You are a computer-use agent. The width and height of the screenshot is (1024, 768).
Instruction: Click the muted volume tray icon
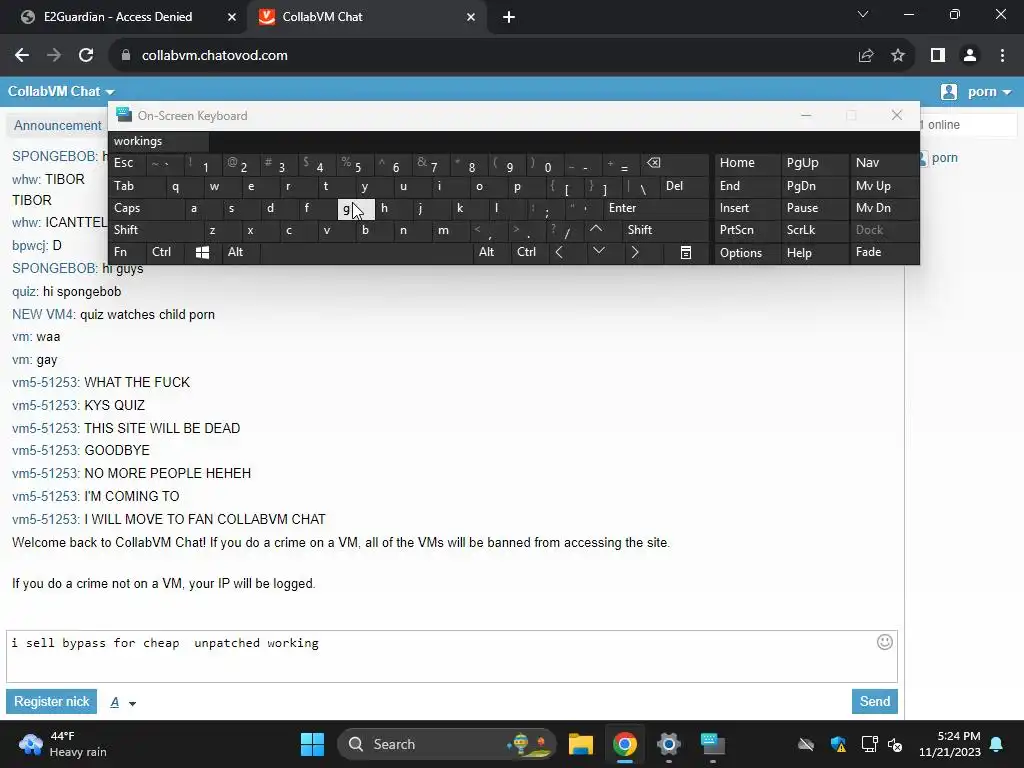(895, 744)
